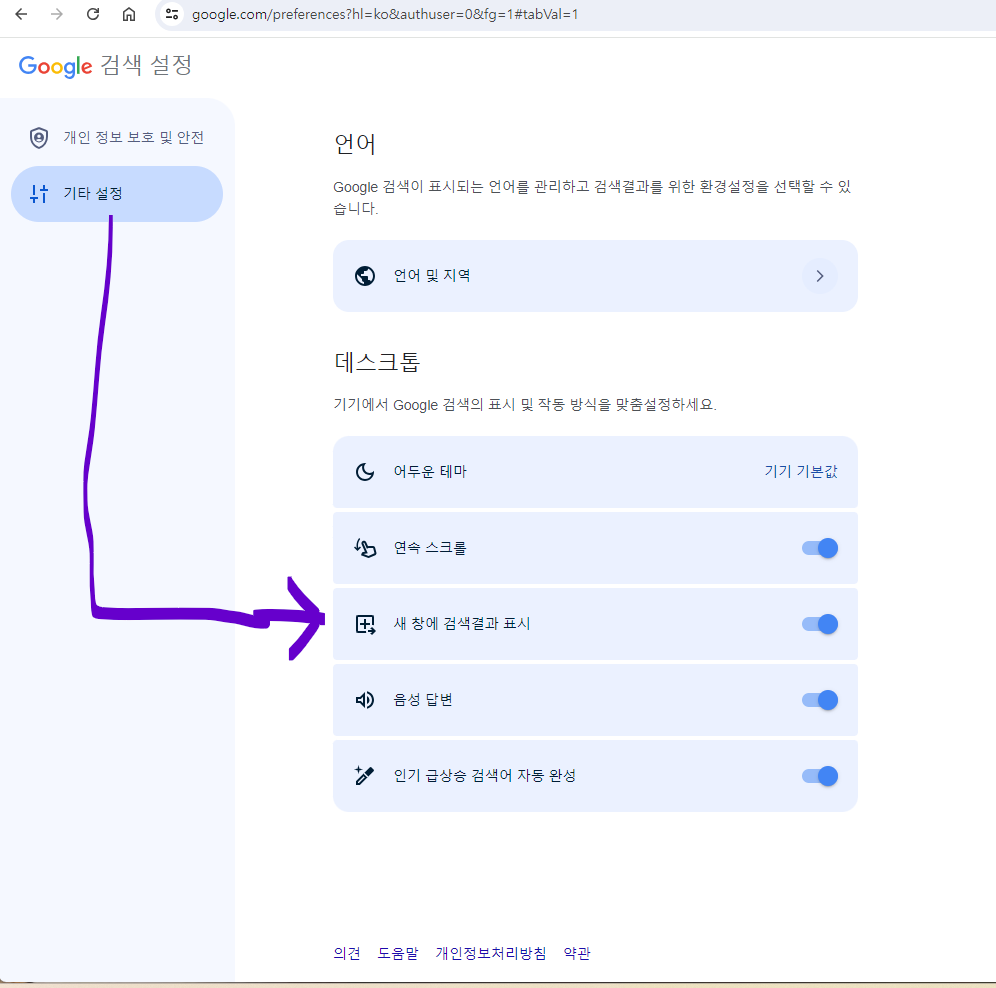Click the shield icon for 개인 정보 보호
The image size is (996, 988).
[39, 138]
